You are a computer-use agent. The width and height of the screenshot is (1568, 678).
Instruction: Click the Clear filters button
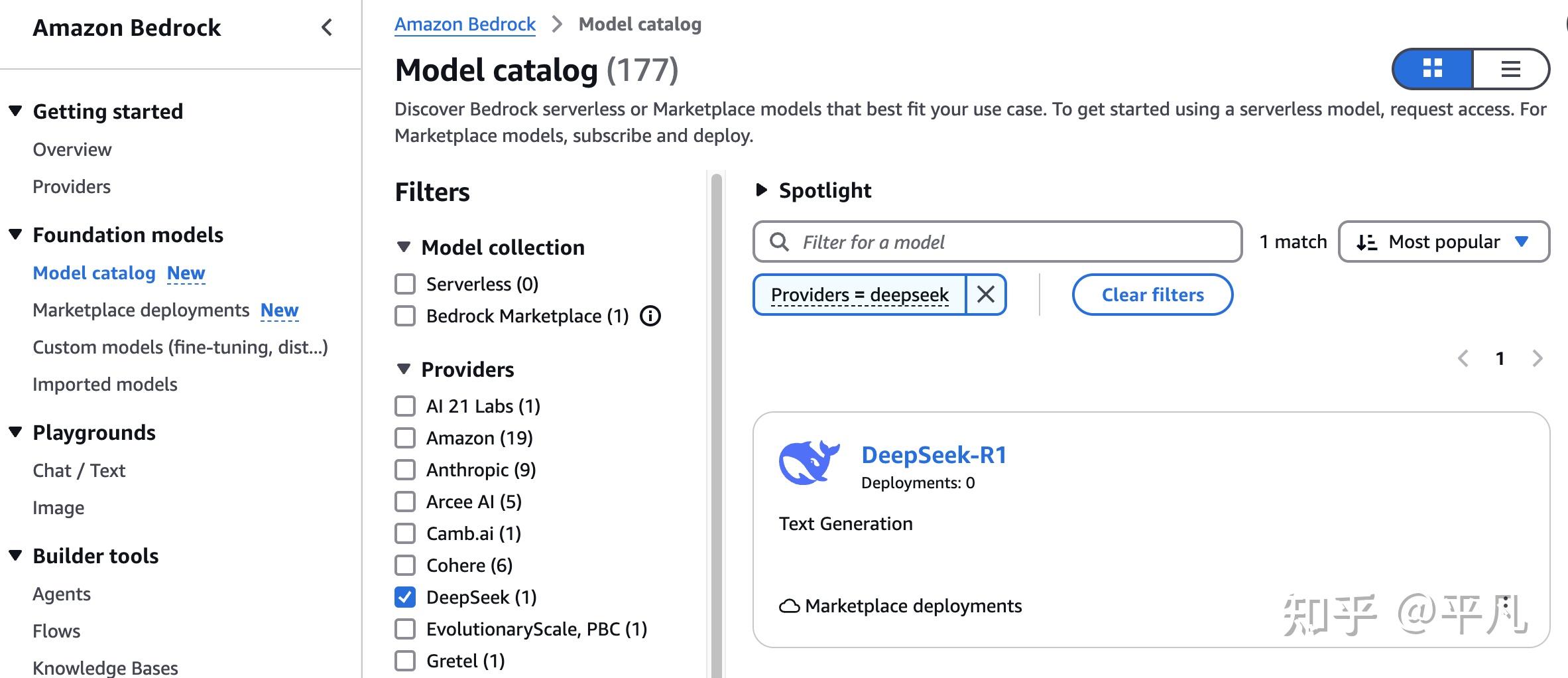pyautogui.click(x=1152, y=295)
